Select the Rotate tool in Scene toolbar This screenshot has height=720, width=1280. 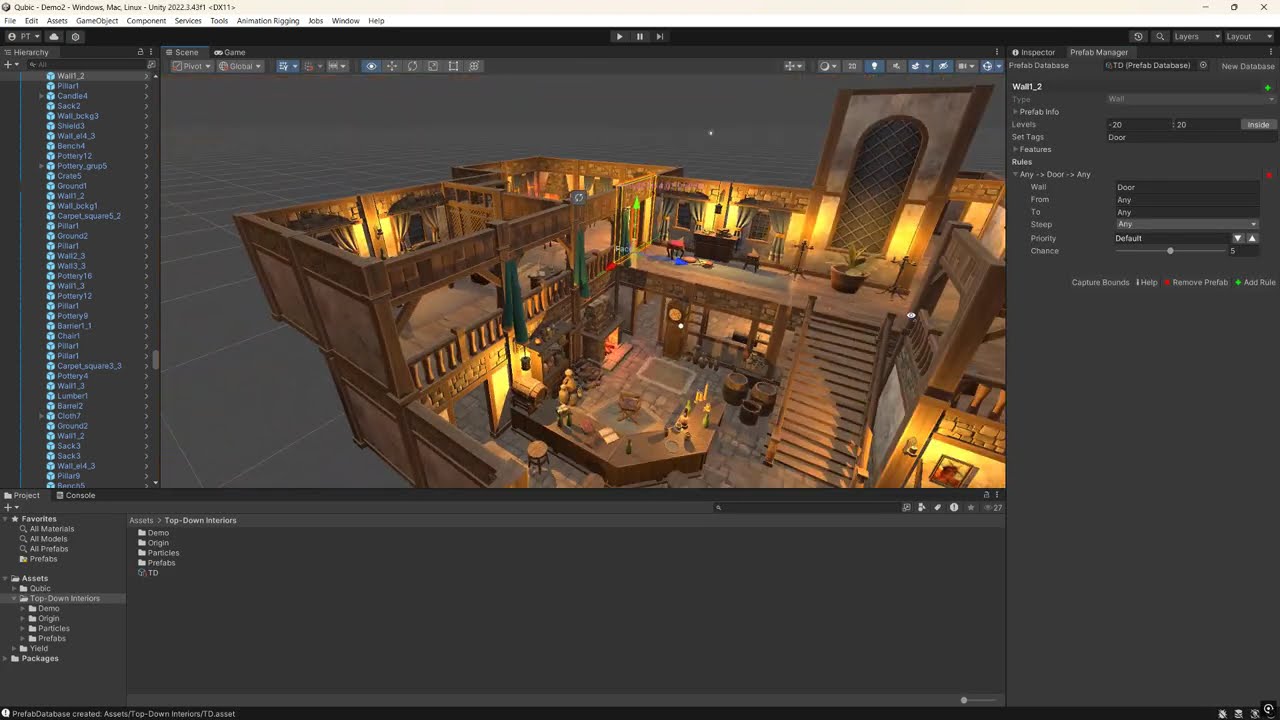[x=412, y=66]
